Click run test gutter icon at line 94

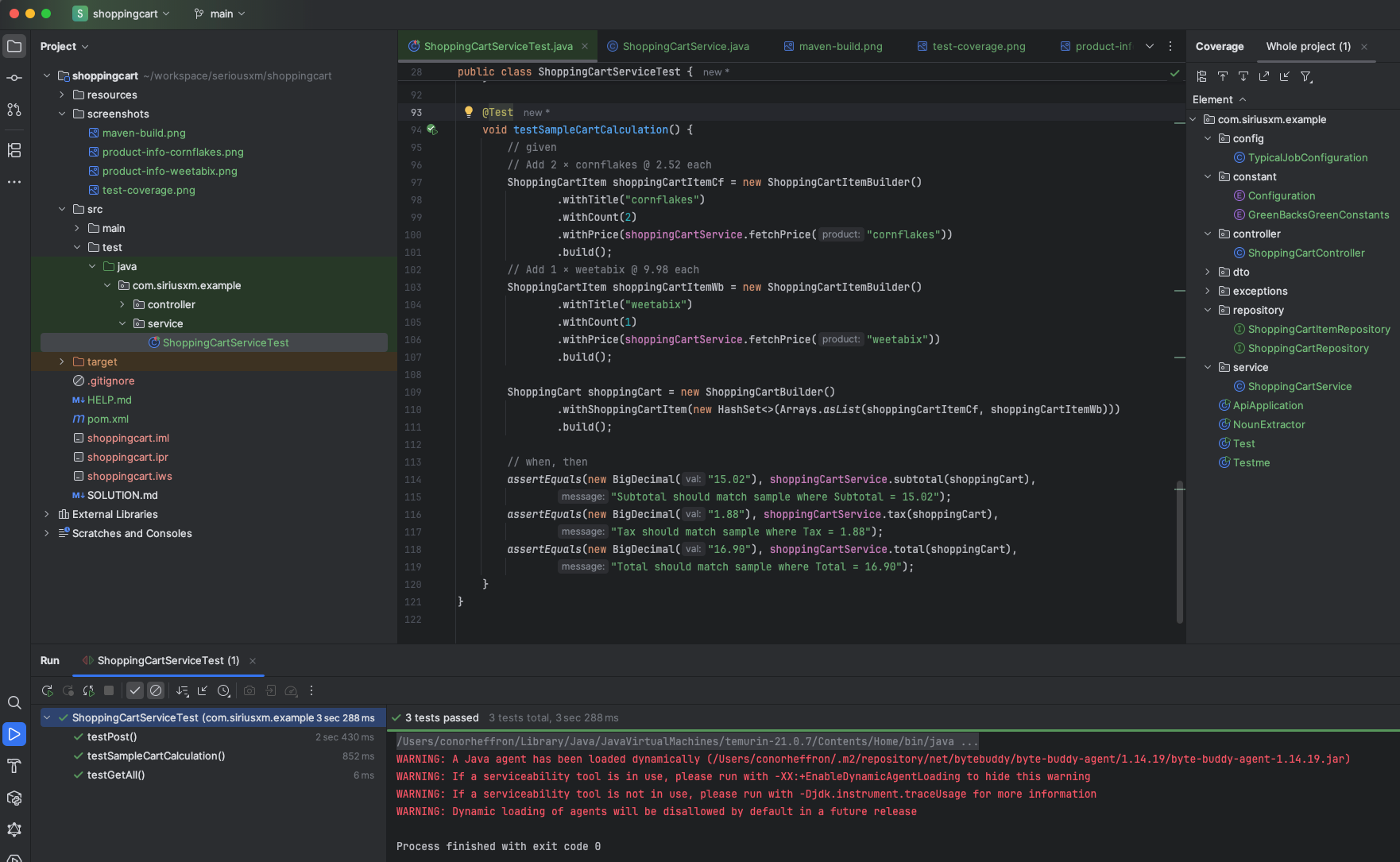(431, 129)
